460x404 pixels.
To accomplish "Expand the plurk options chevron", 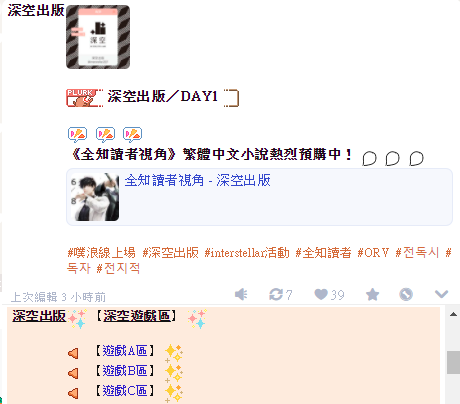I will (441, 294).
